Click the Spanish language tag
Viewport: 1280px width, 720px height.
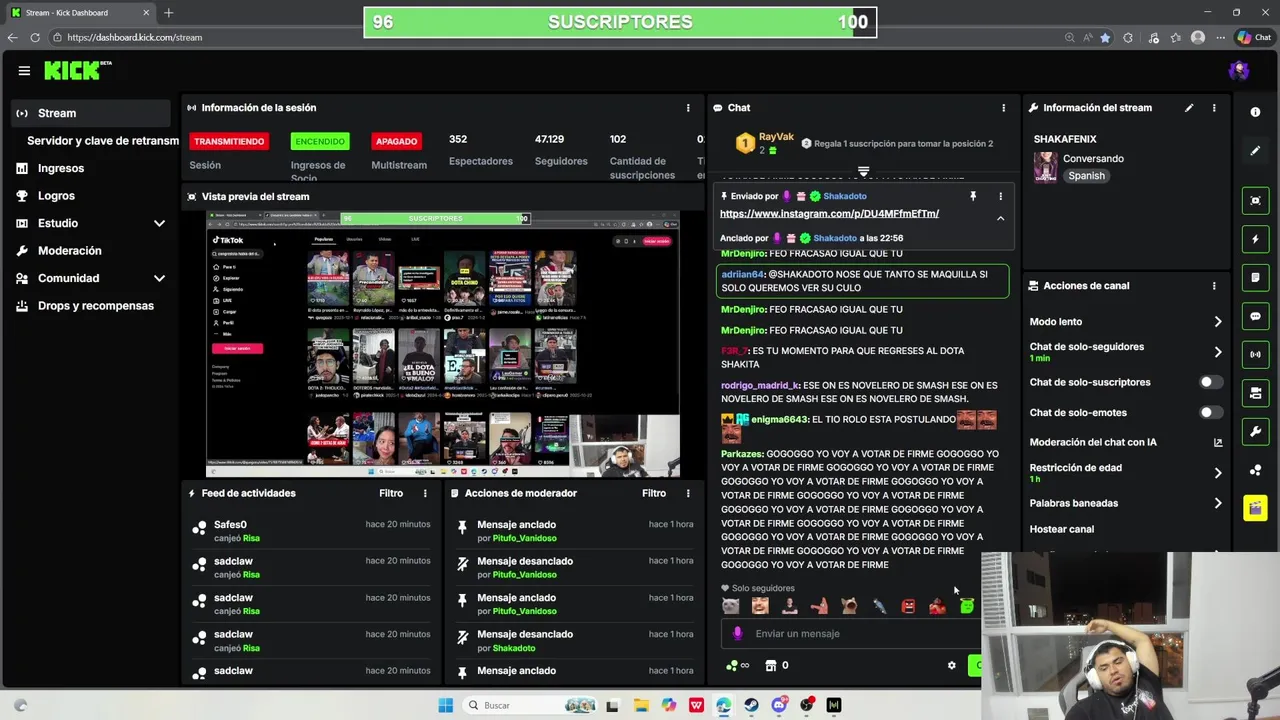tap(1086, 176)
